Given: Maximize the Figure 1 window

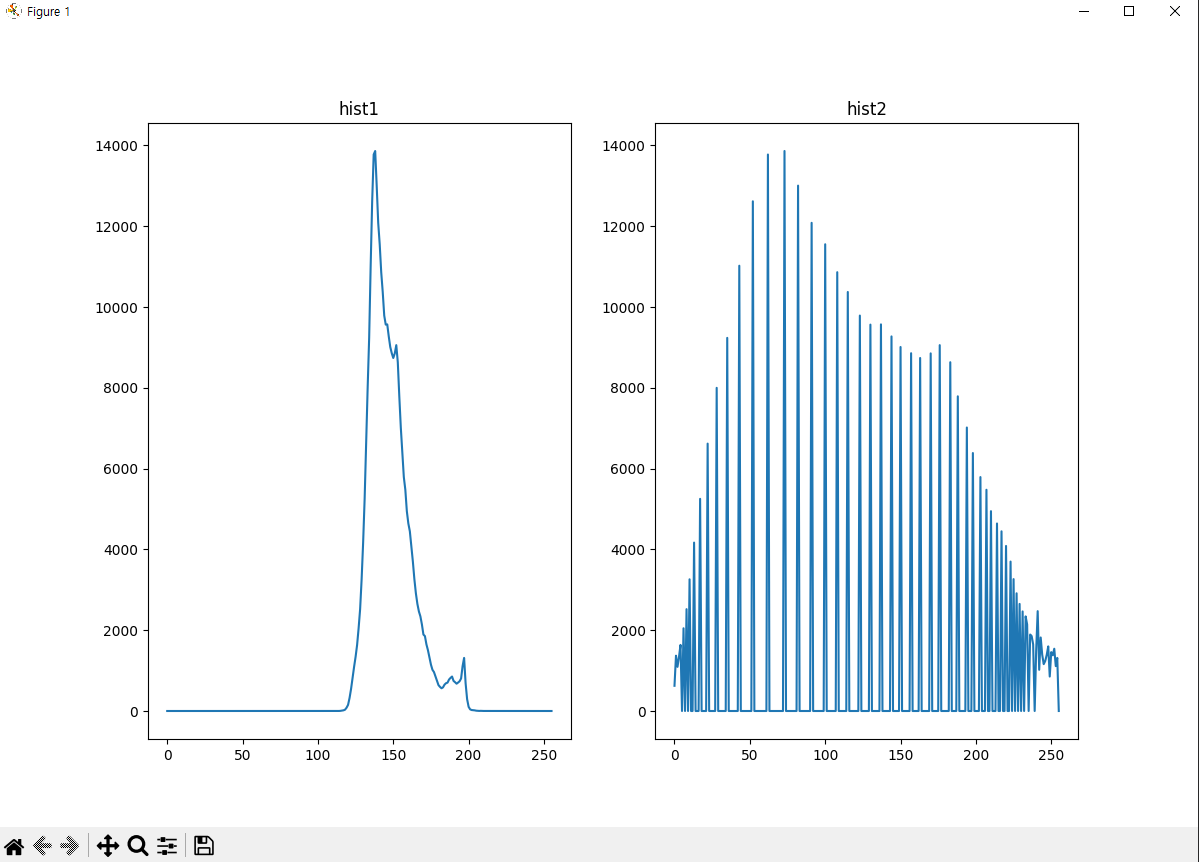Looking at the screenshot, I should tap(1129, 11).
